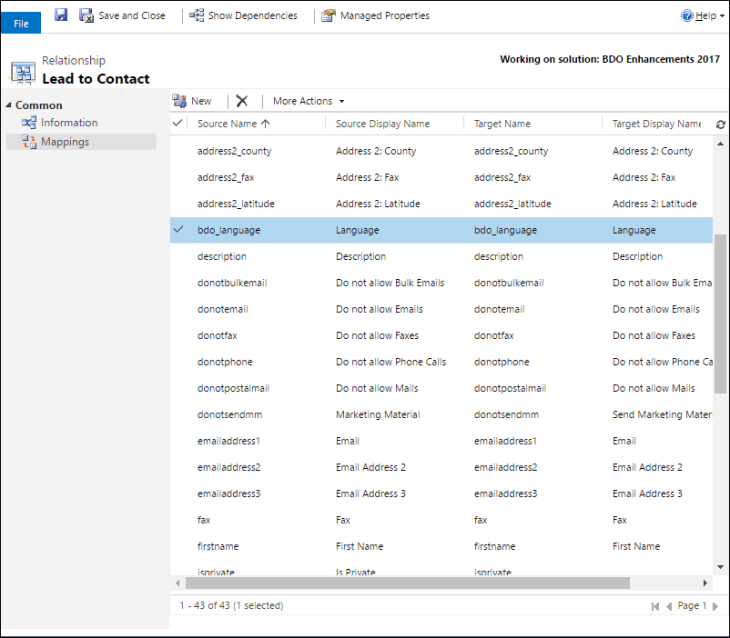Select Information in the sidebar
The width and height of the screenshot is (730, 638).
(69, 123)
